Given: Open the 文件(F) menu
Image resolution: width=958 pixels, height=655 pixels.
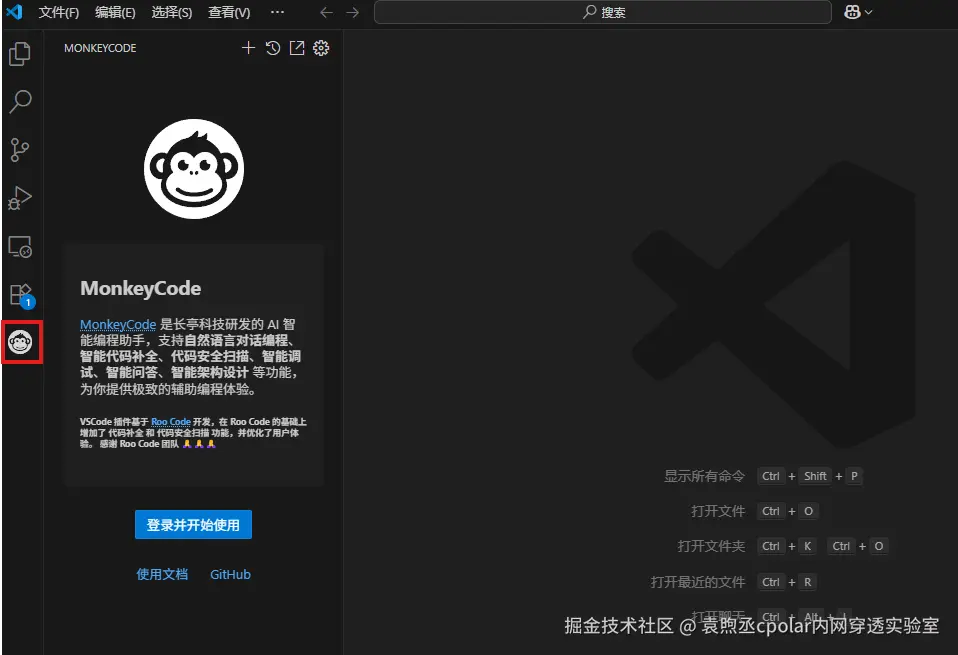Looking at the screenshot, I should tap(59, 12).
